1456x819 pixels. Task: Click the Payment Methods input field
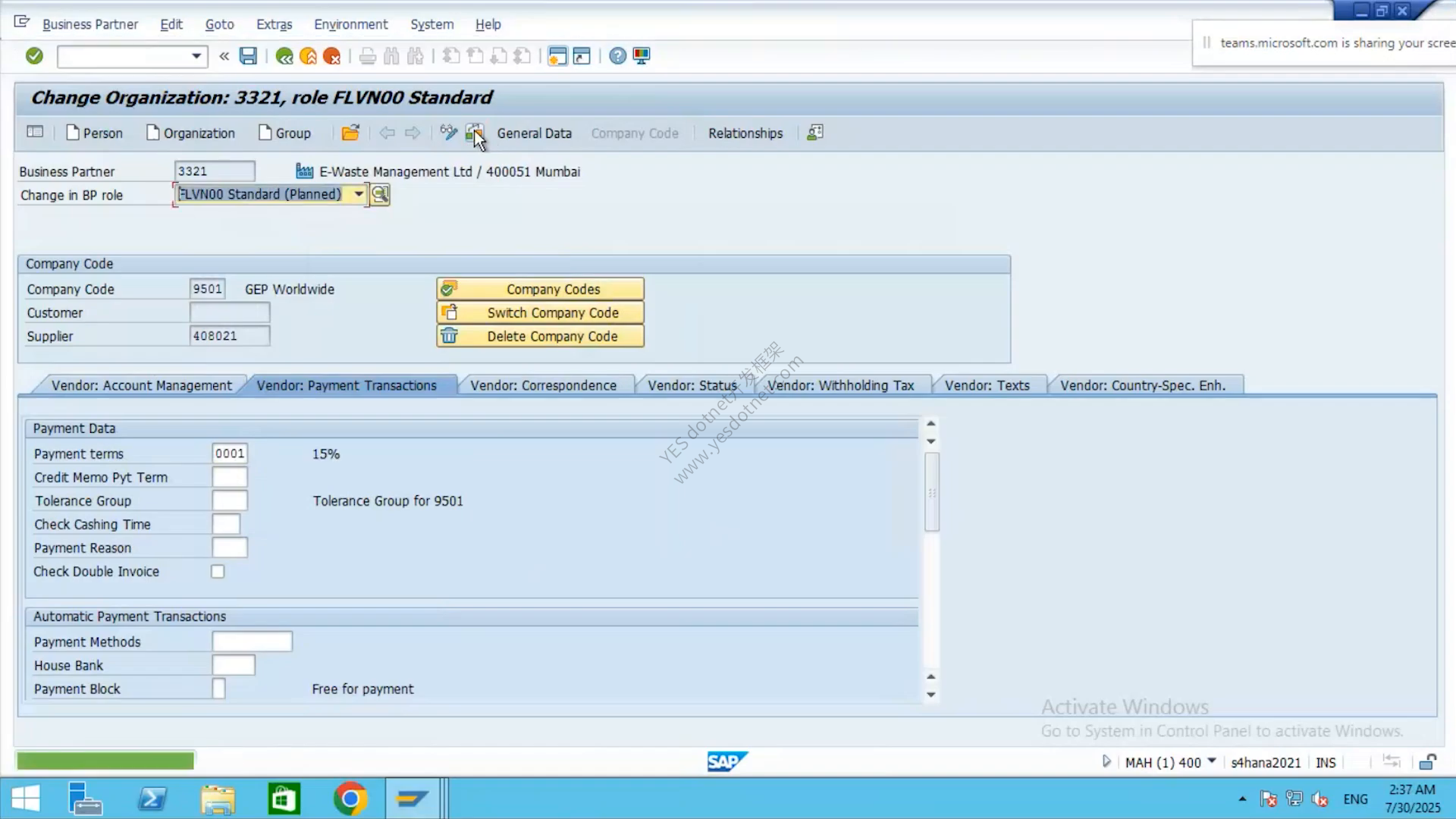[x=252, y=642]
